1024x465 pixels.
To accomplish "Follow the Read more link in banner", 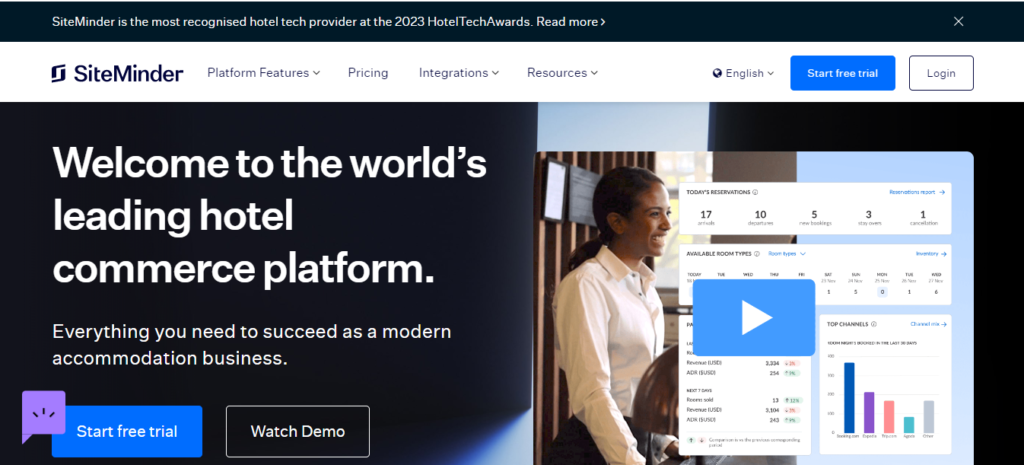I will click(x=571, y=22).
